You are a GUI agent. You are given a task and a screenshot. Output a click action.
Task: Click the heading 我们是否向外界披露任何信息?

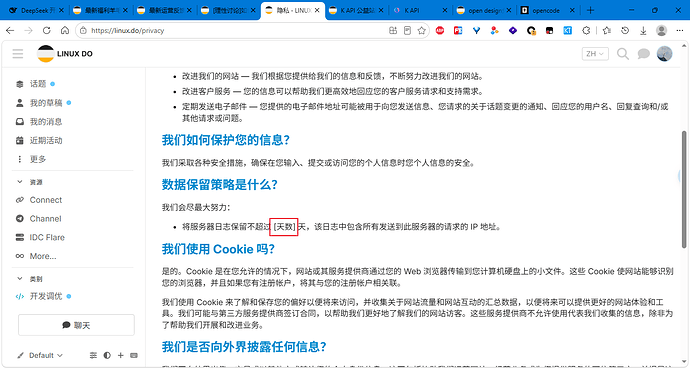pyautogui.click(x=244, y=347)
